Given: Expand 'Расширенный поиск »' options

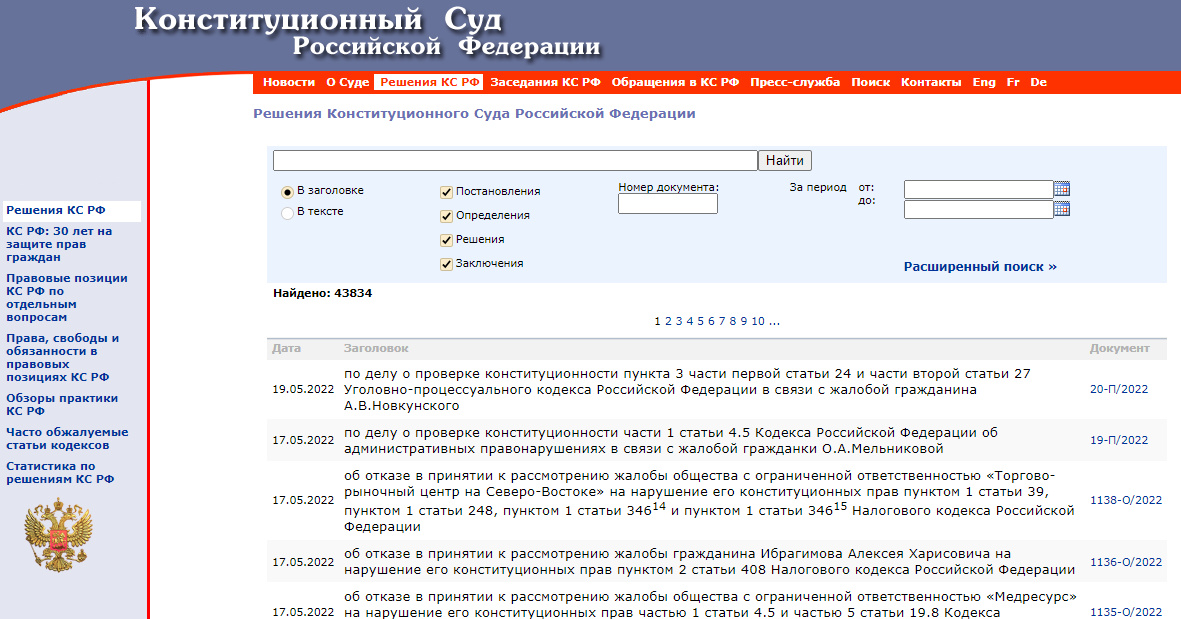Looking at the screenshot, I should click(980, 267).
